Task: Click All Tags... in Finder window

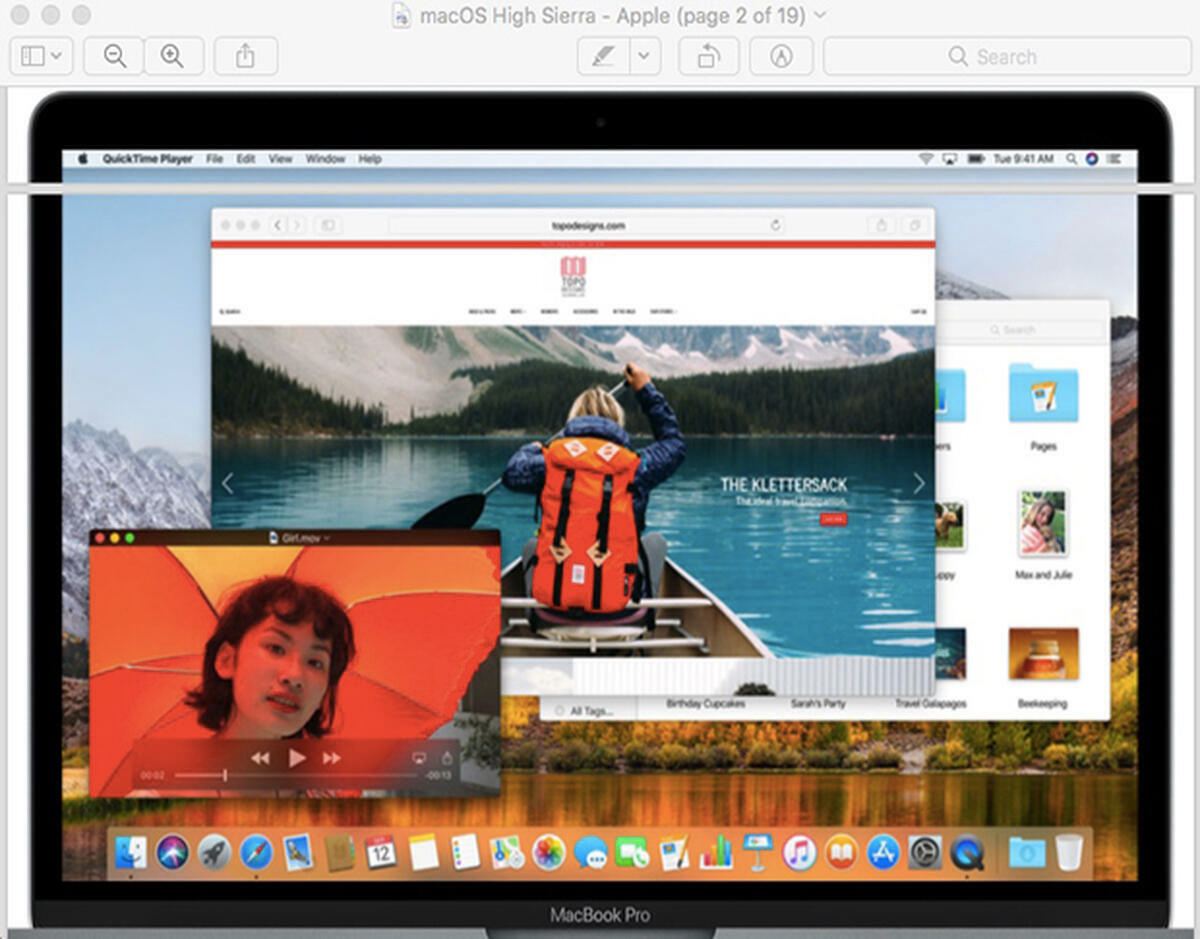Action: [x=591, y=710]
